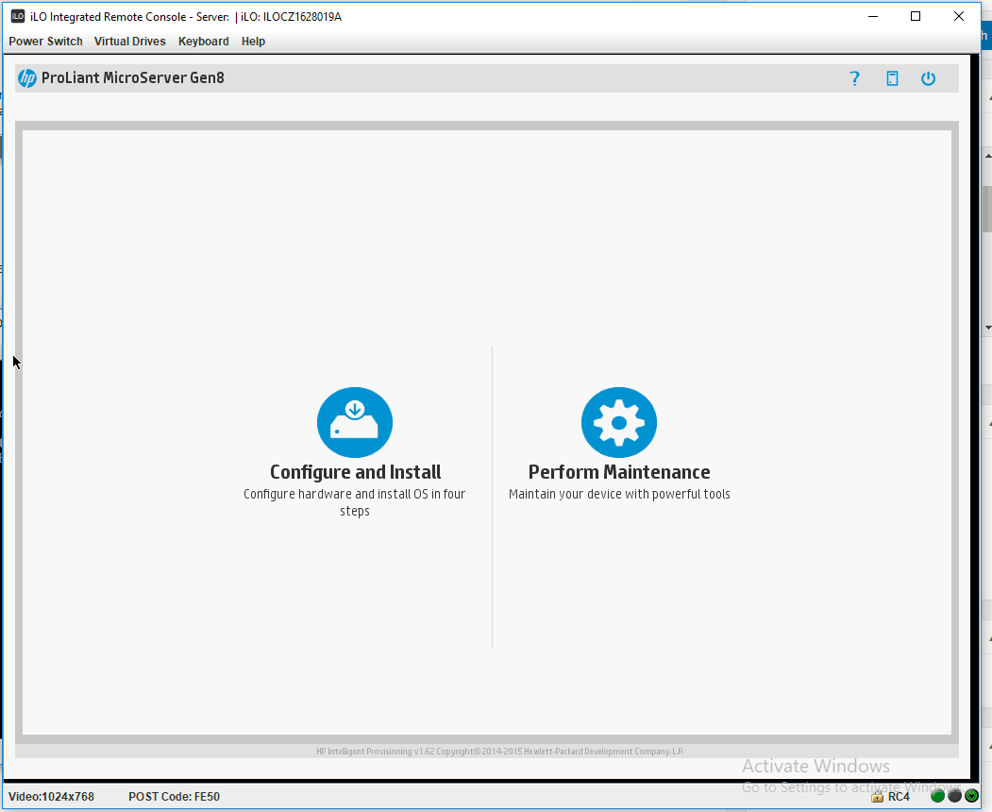992x812 pixels.
Task: Click the right-side scrollbar arrow
Action: (x=987, y=155)
